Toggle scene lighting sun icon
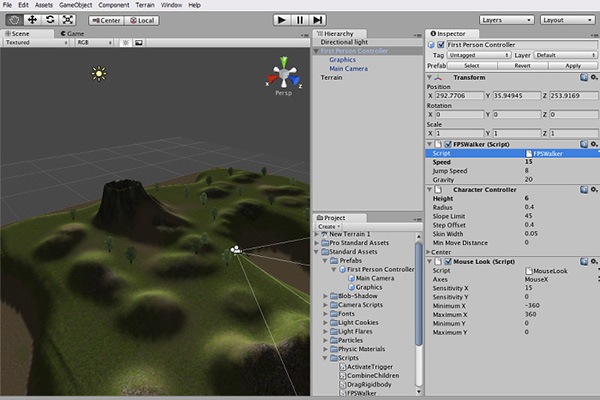This screenshot has height=400, width=600. click(126, 43)
